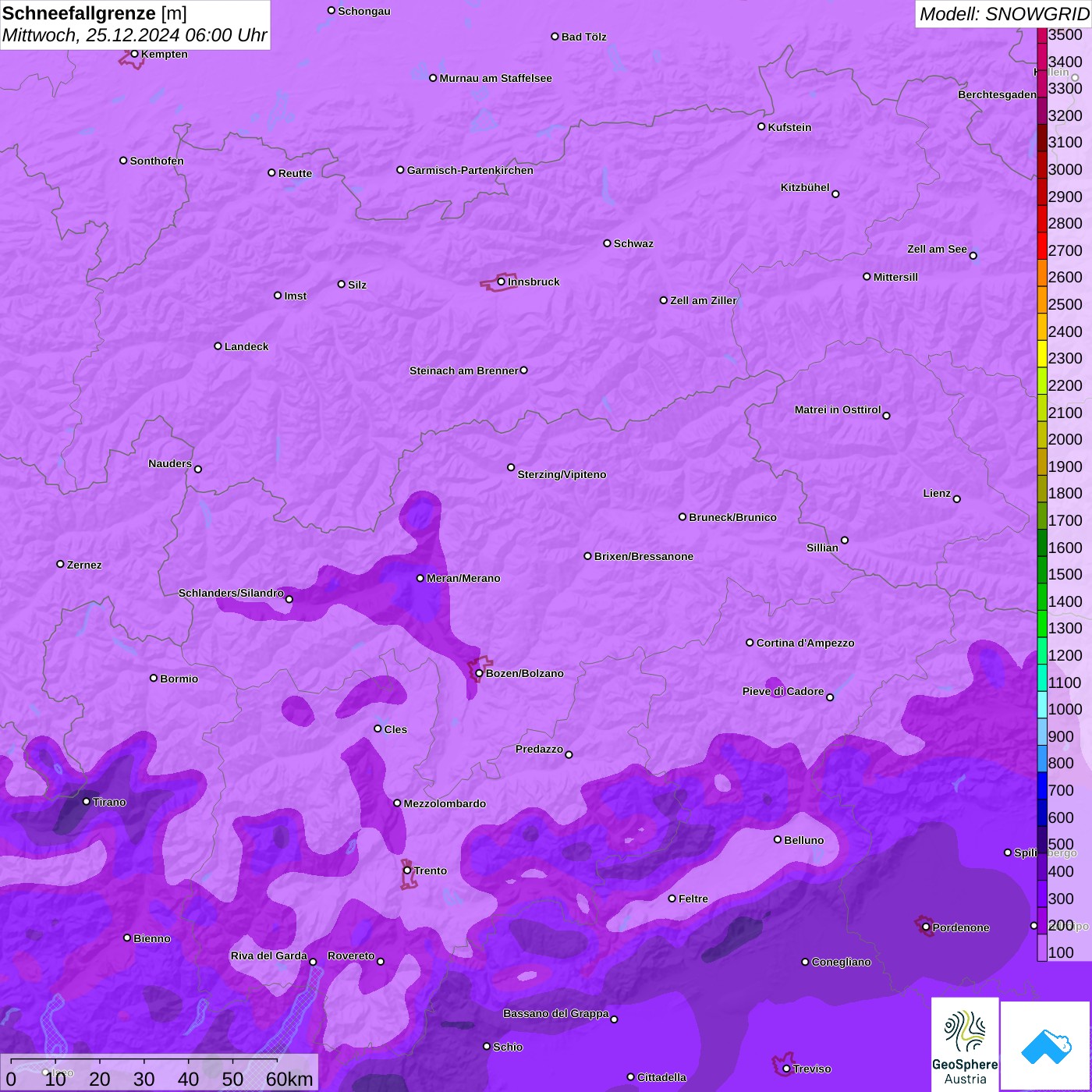1092x1092 pixels.
Task: Select the Sterzing/Vipiteno label
Action: pyautogui.click(x=562, y=474)
